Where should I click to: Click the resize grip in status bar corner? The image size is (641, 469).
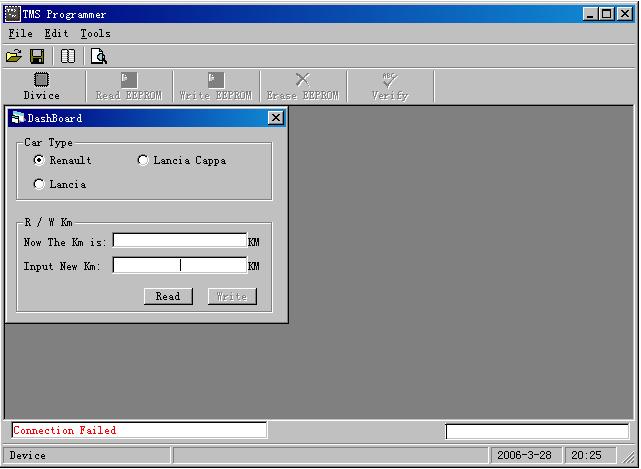pos(628,457)
